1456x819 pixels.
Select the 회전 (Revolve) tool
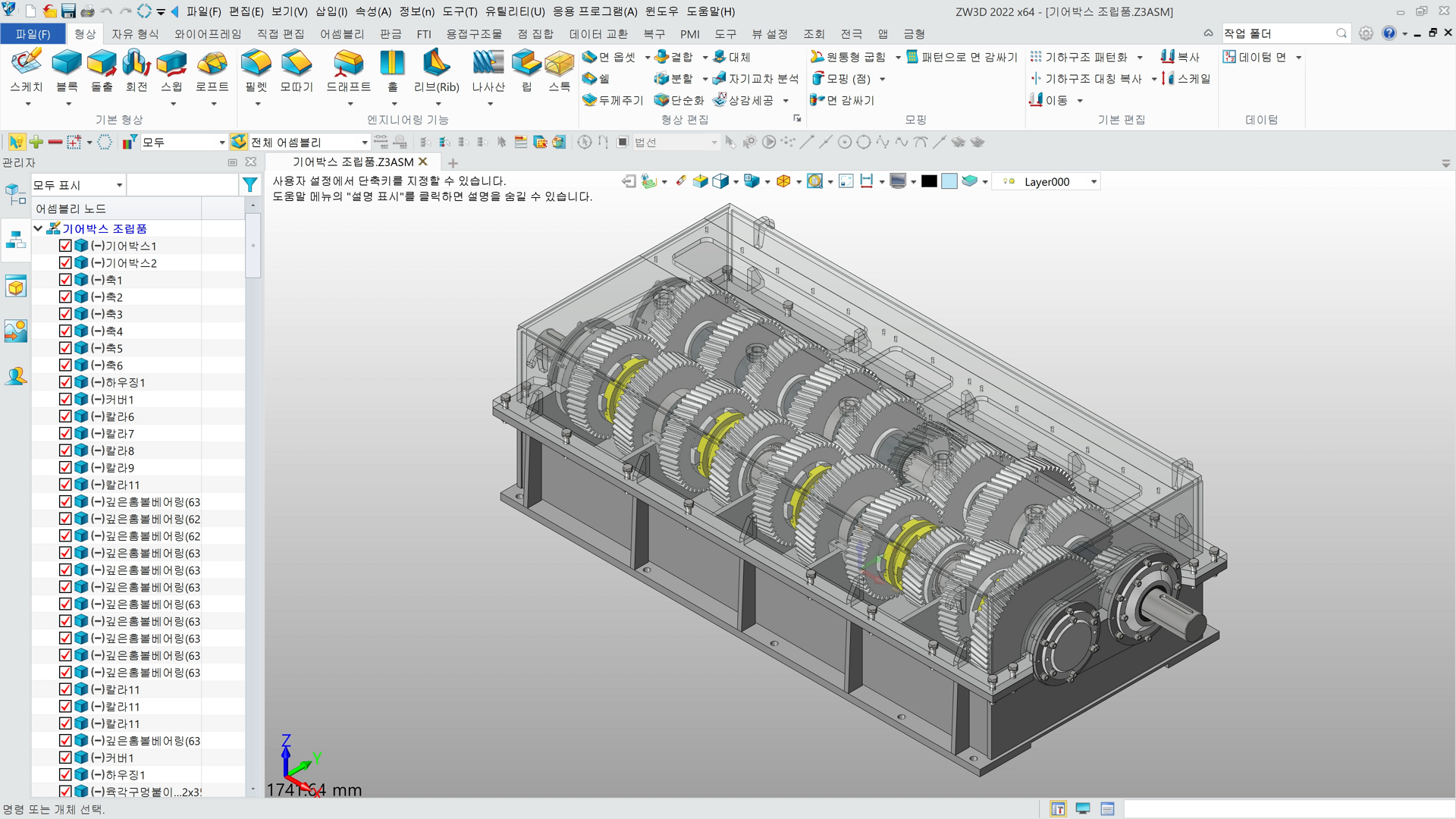(136, 64)
